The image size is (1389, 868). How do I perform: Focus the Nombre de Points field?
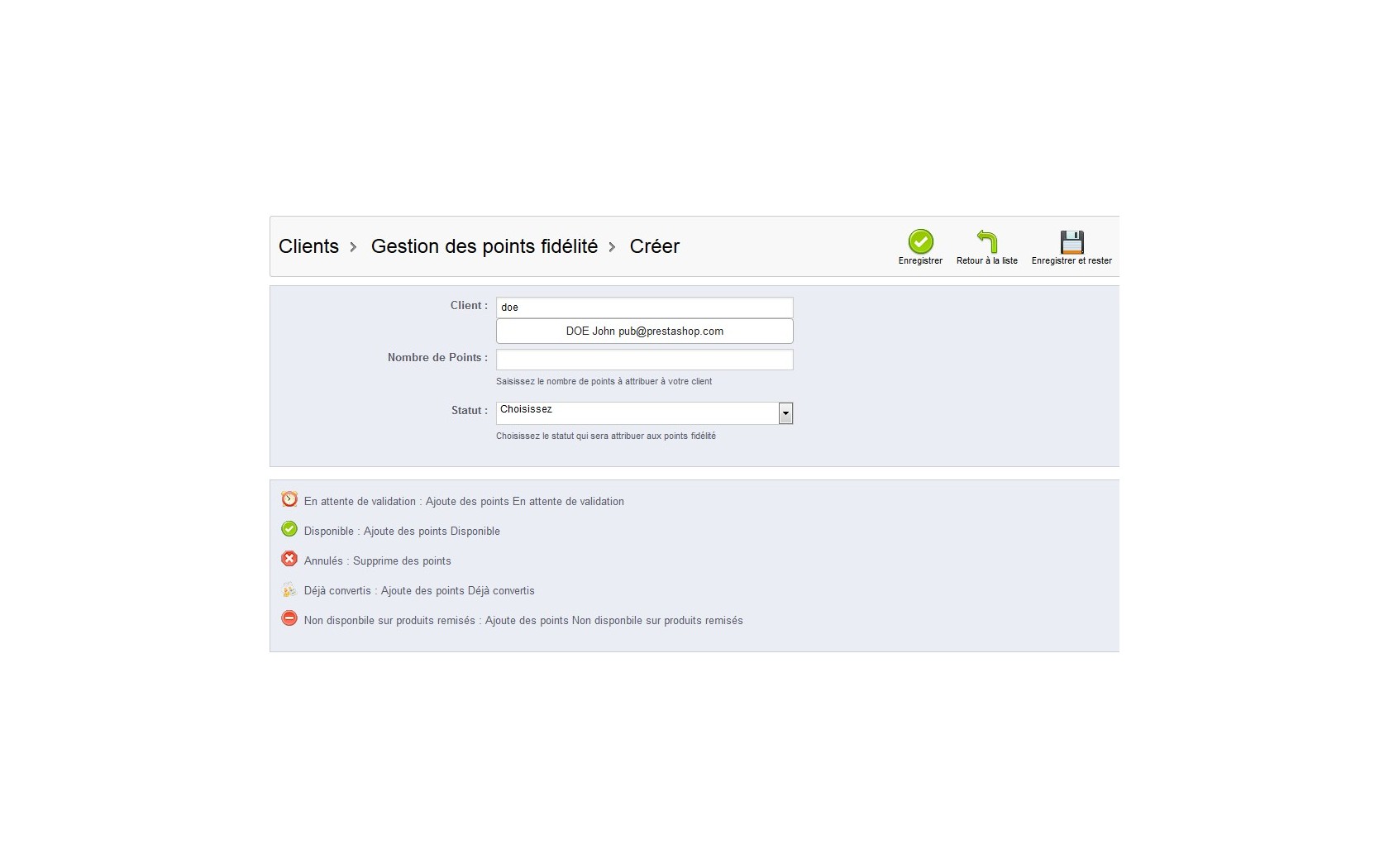[x=644, y=360]
